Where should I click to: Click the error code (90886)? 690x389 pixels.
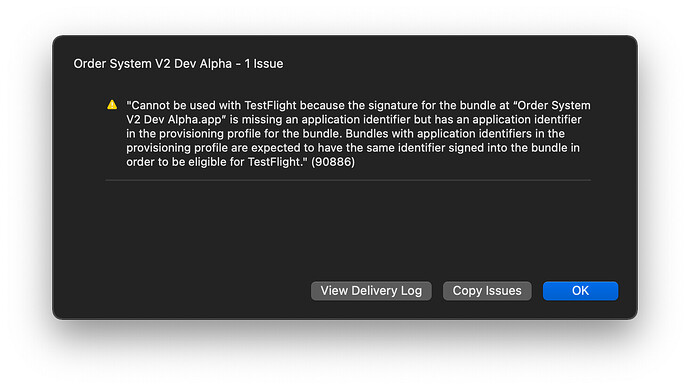tap(333, 162)
